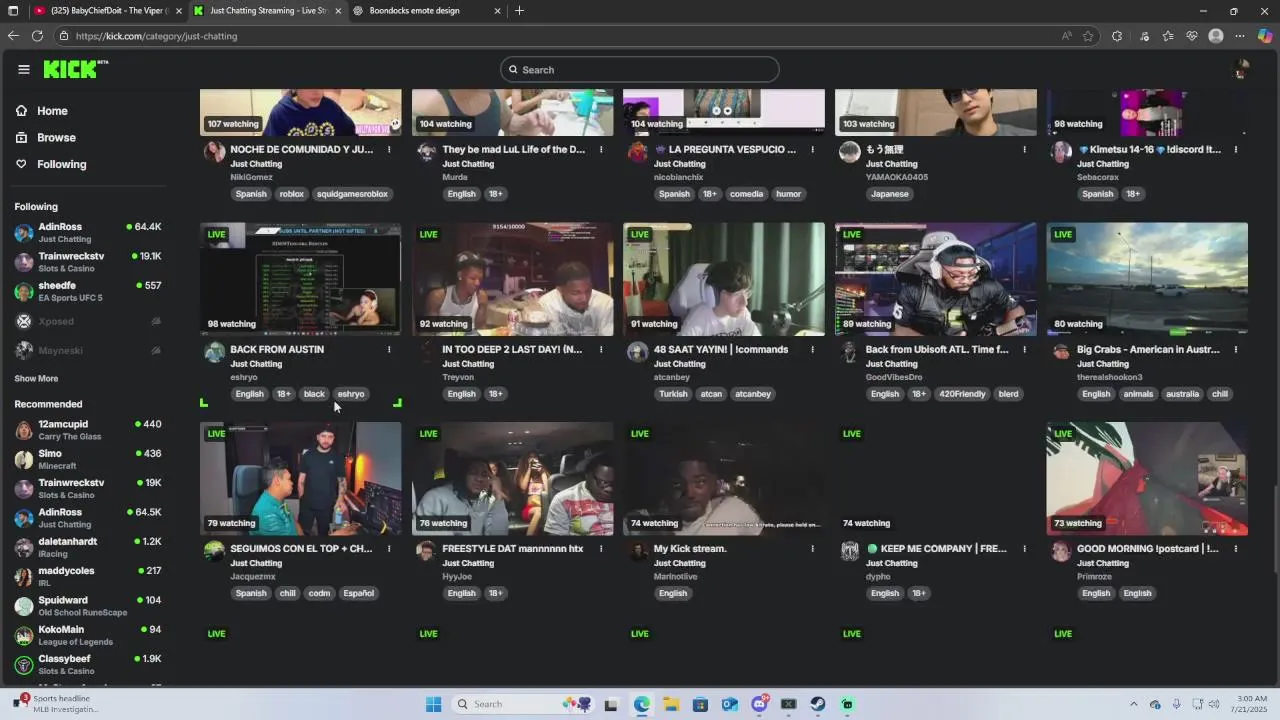
Task: Click HyyJoe streamer avatar
Action: click(x=426, y=551)
